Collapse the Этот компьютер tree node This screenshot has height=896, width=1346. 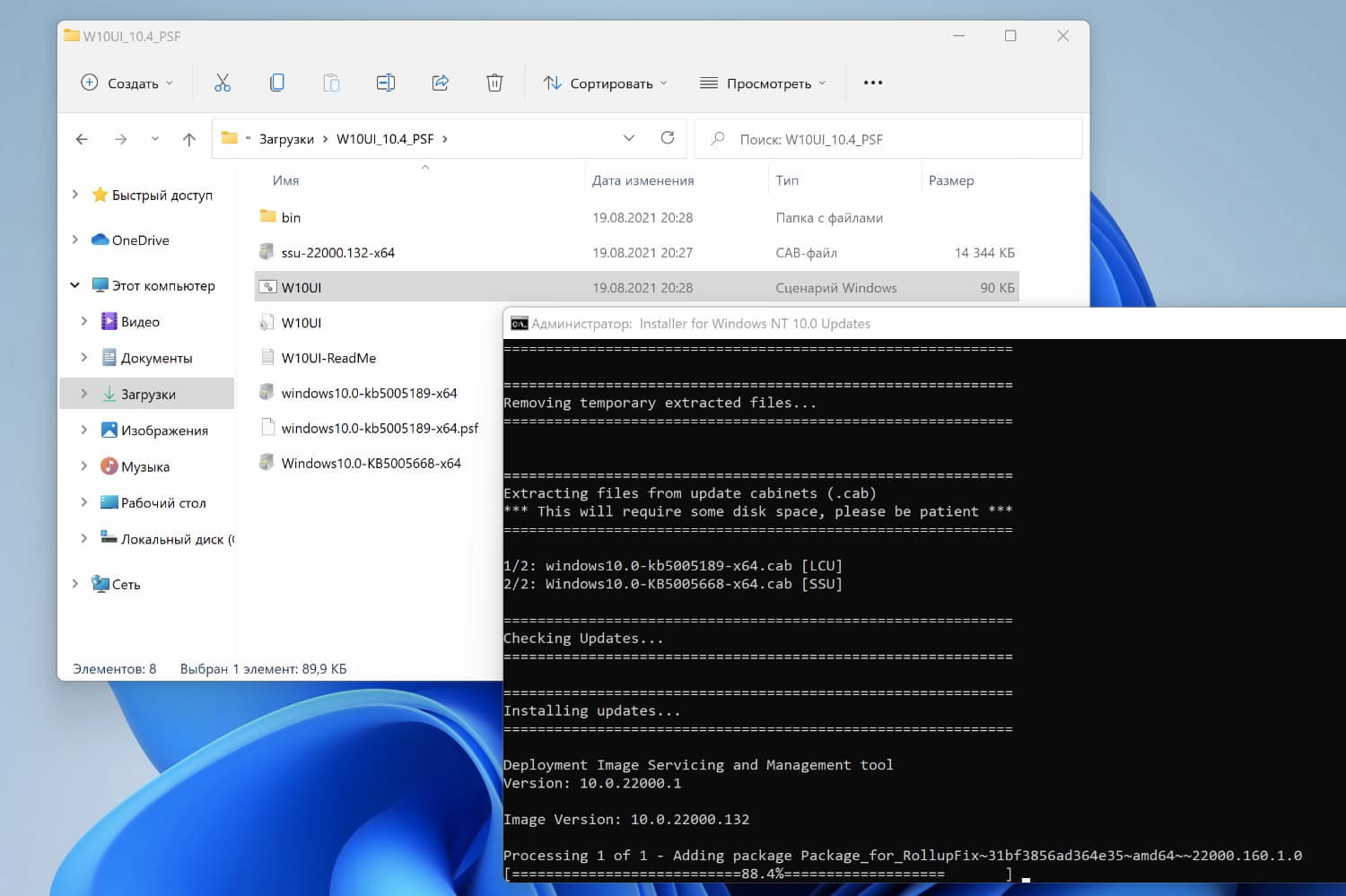pos(75,286)
